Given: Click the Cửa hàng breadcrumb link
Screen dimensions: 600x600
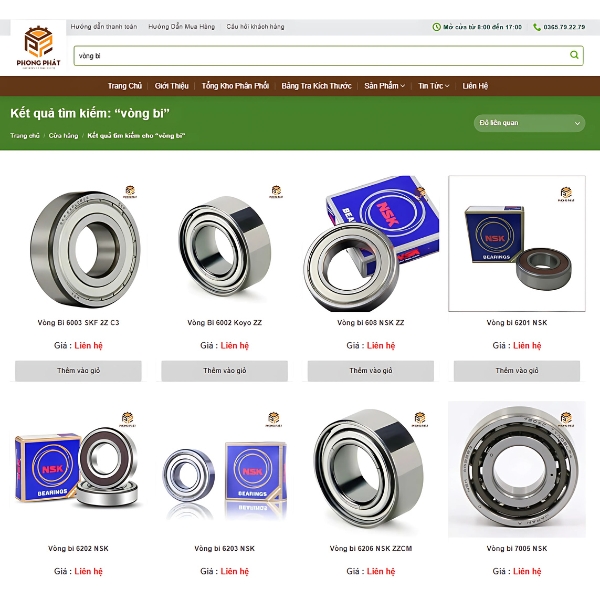Looking at the screenshot, I should (63, 135).
